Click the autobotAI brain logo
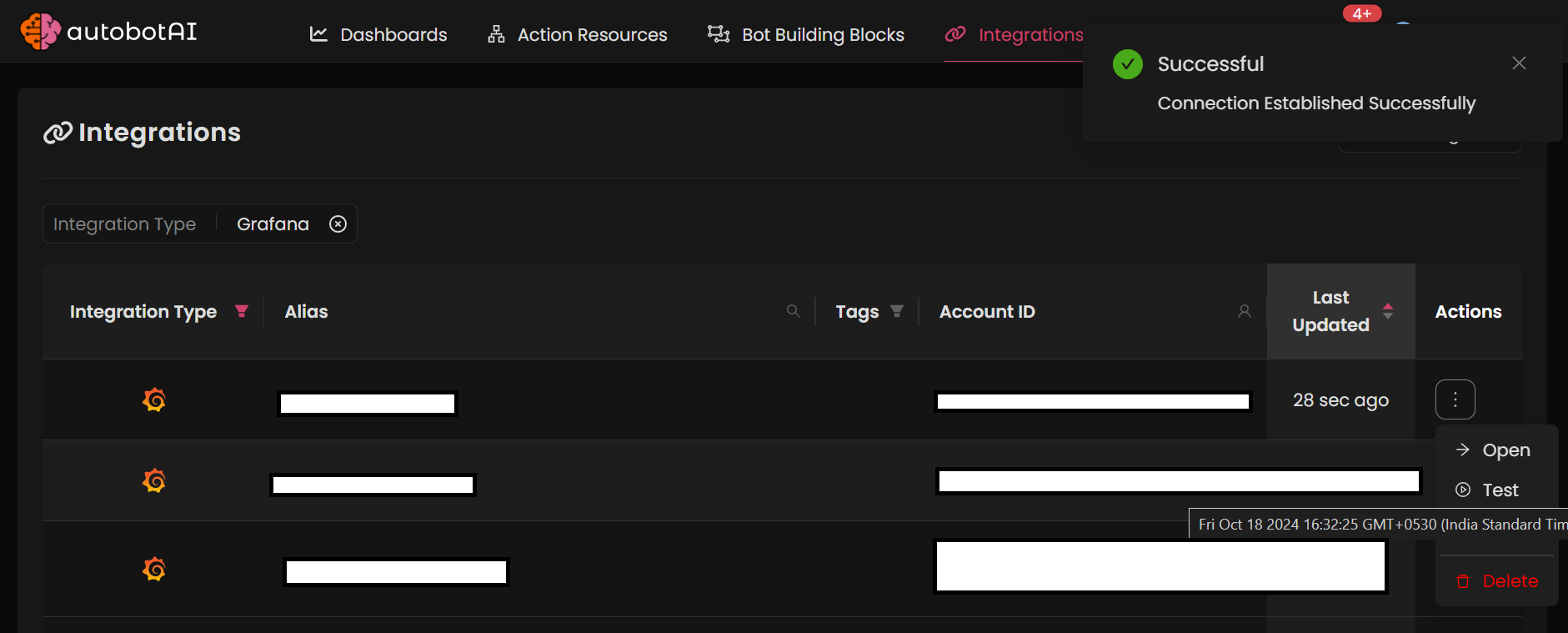Viewport: 1568px width, 633px height. tap(40, 32)
